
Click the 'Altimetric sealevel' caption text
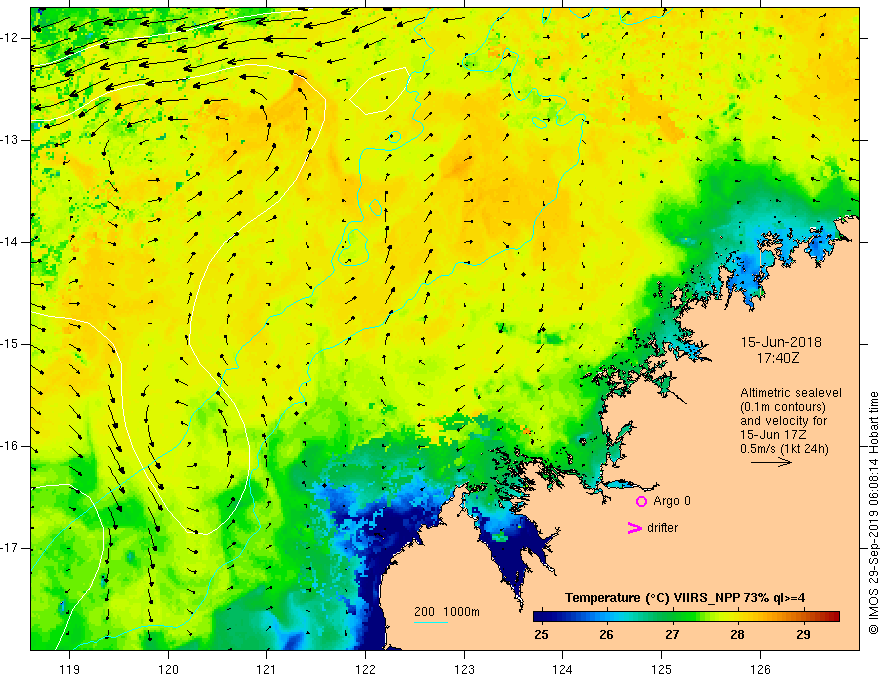point(791,393)
